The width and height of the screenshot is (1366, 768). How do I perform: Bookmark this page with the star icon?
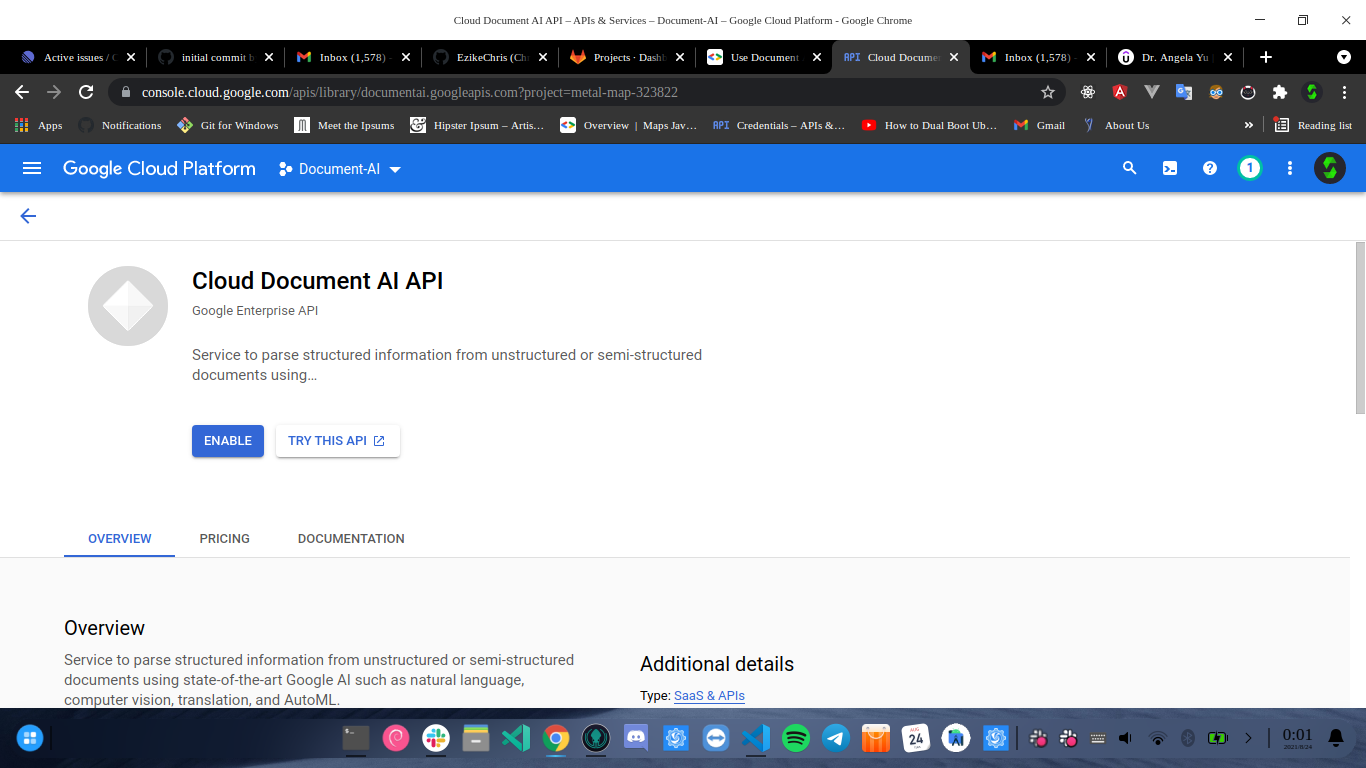tap(1048, 92)
